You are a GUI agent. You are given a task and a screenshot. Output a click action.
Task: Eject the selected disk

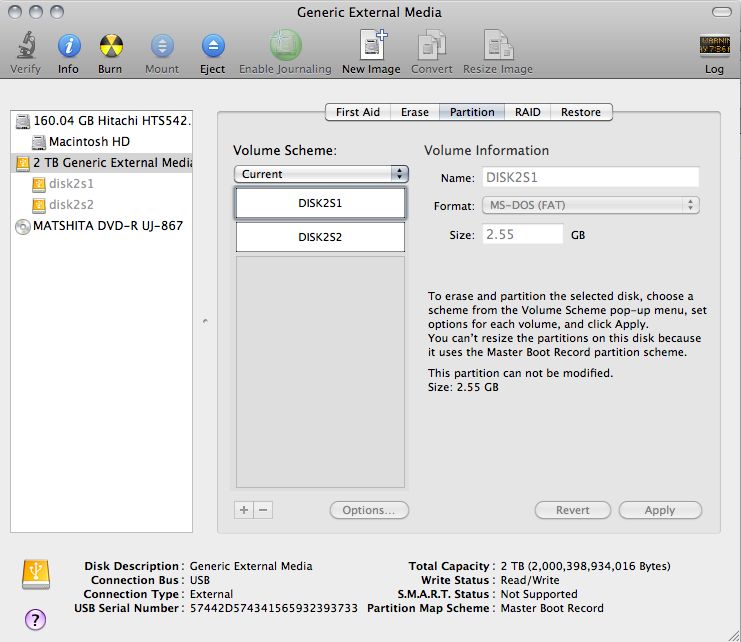pos(213,46)
